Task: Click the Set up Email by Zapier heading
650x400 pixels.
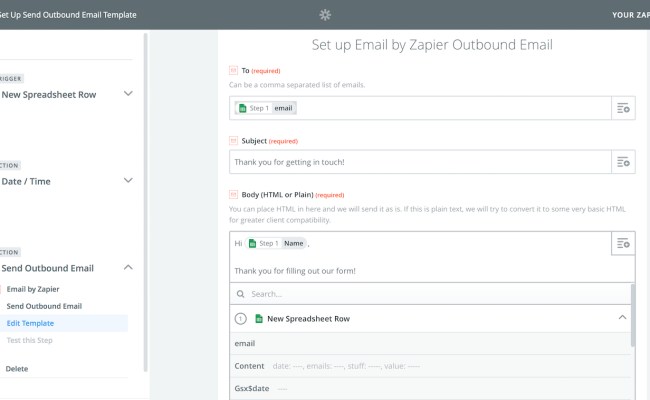Action: point(432,45)
